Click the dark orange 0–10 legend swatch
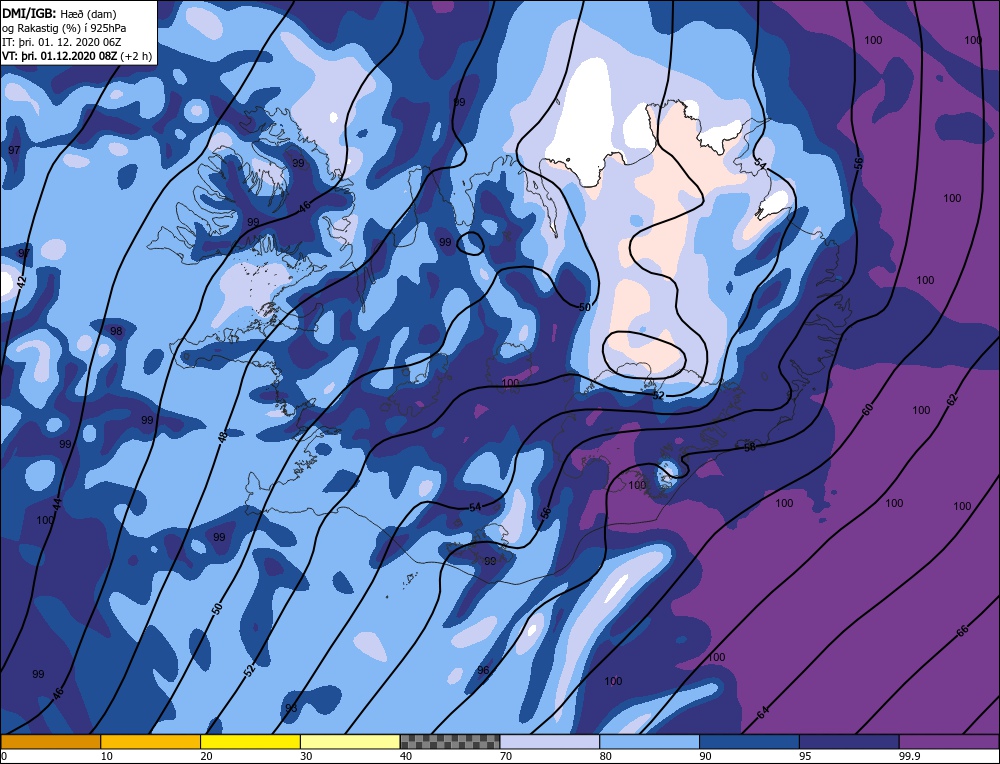1000x764 pixels. click(x=50, y=742)
